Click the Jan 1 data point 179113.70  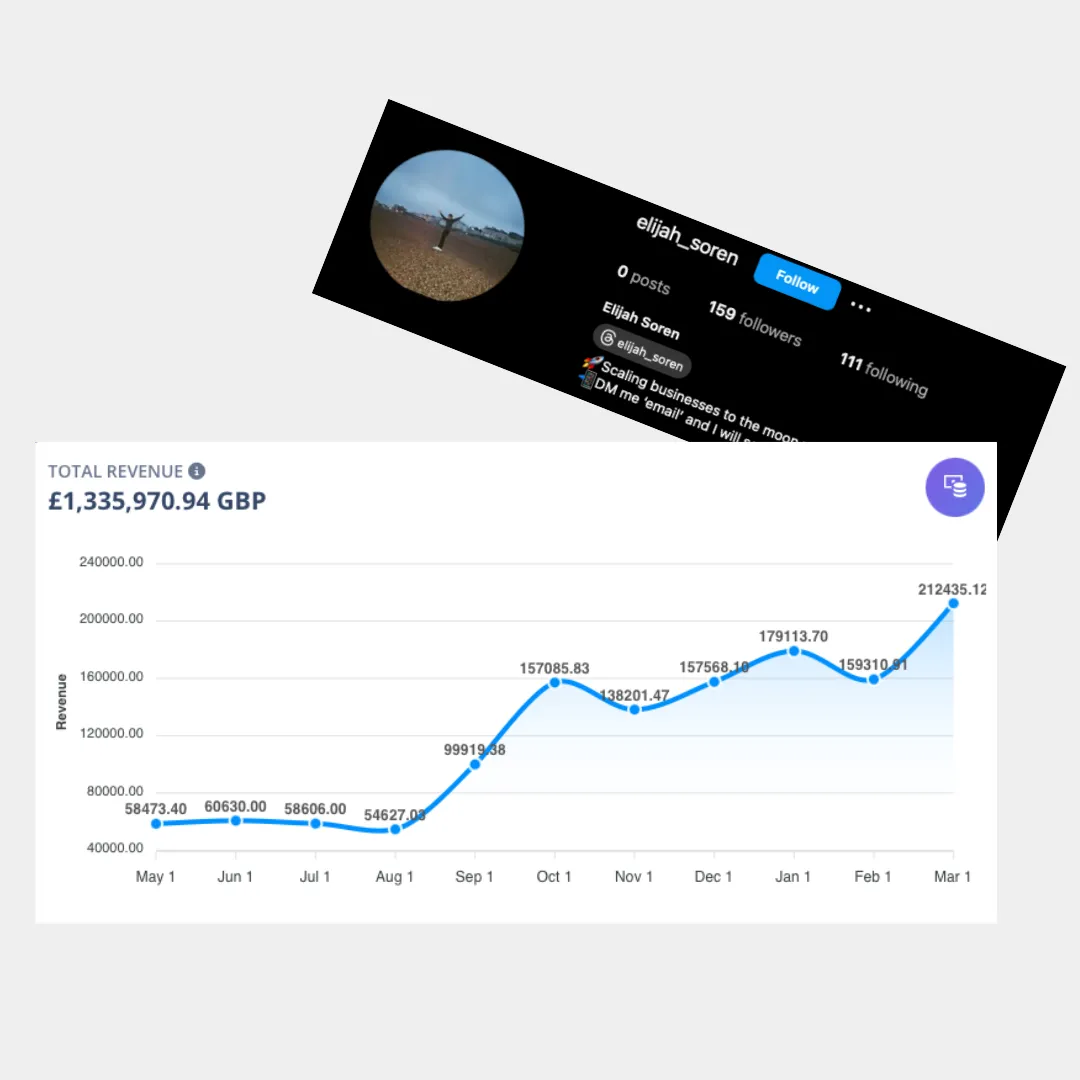794,651
